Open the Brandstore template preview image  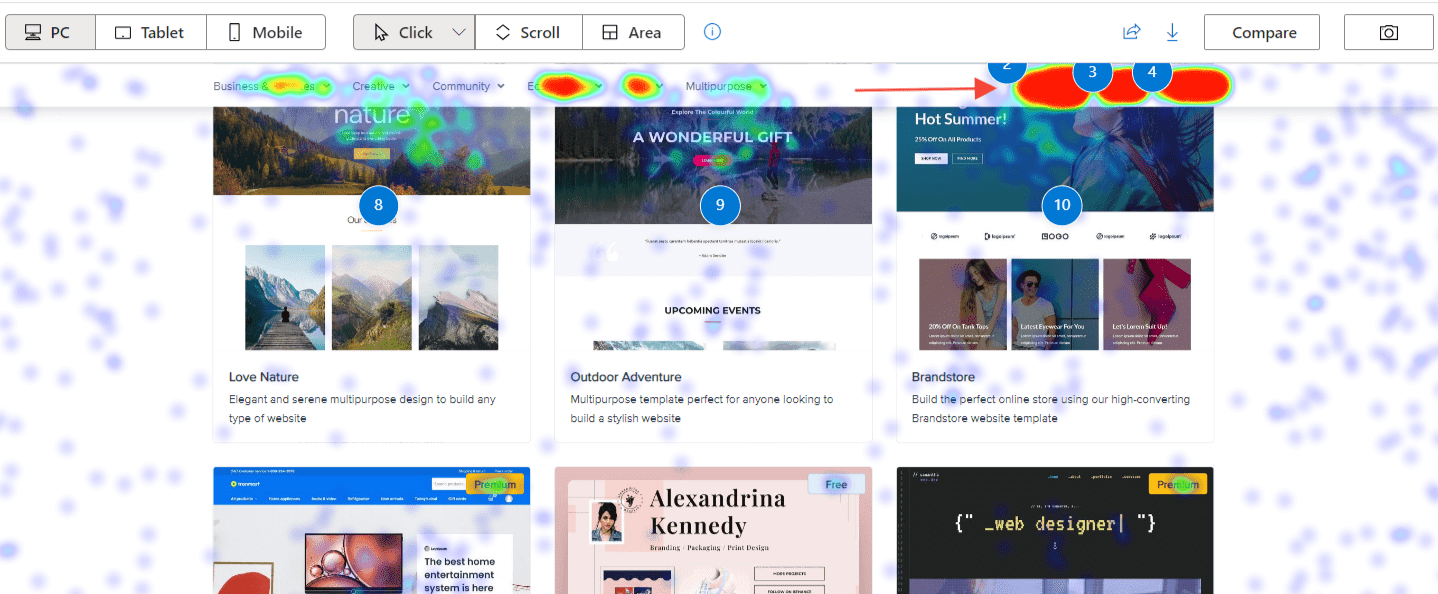(x=1055, y=228)
